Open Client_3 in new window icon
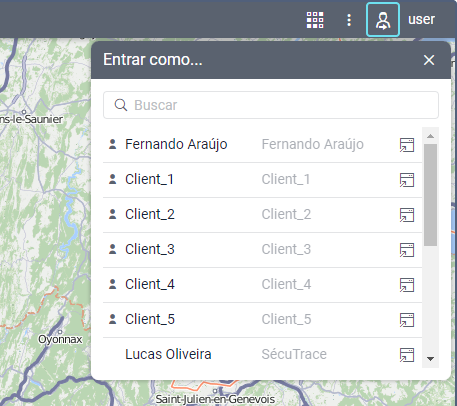The height and width of the screenshot is (406, 457). [x=407, y=250]
